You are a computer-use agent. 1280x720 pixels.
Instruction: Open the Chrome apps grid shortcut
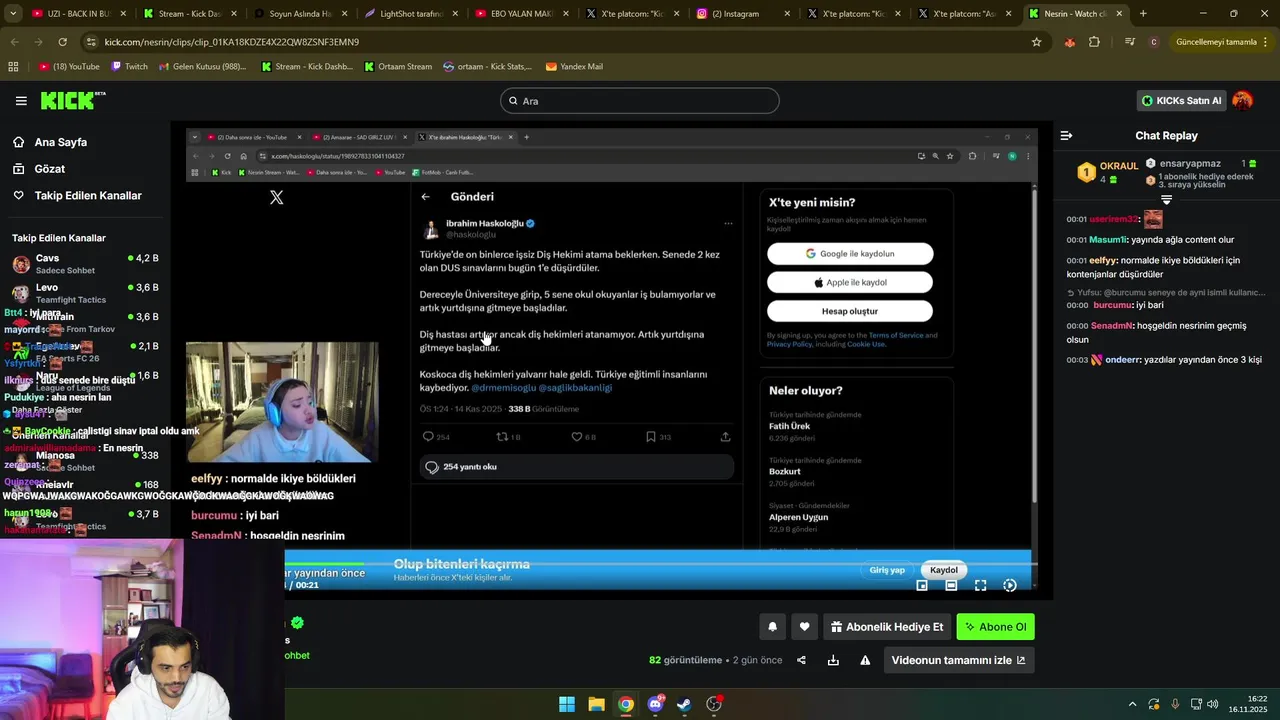click(x=13, y=67)
